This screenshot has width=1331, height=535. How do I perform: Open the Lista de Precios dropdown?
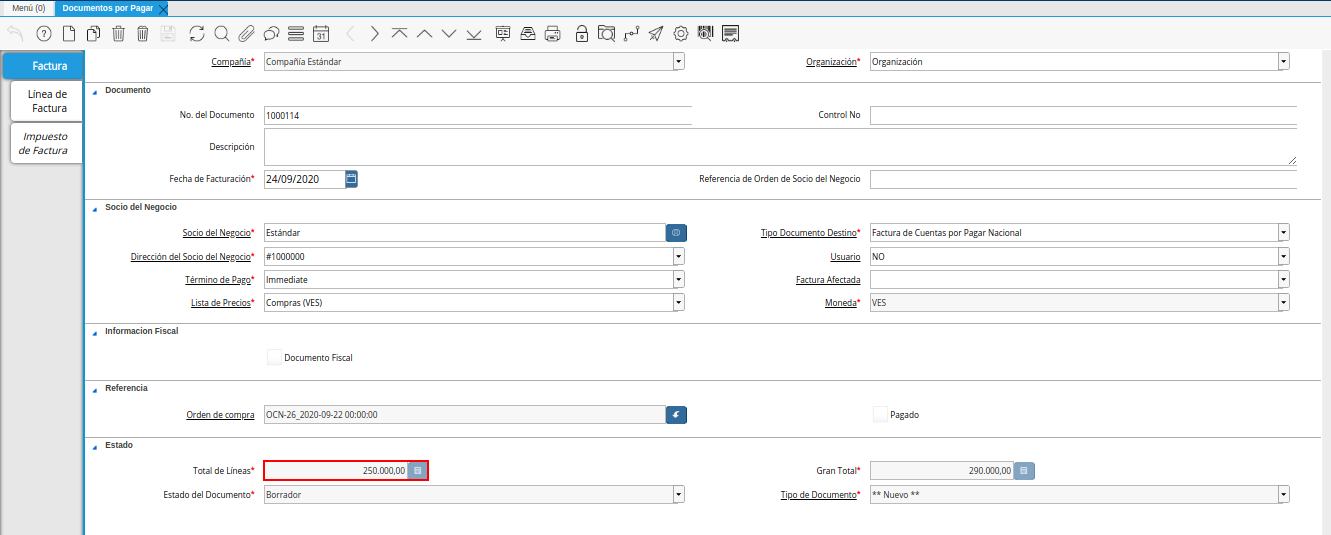pyautogui.click(x=678, y=302)
